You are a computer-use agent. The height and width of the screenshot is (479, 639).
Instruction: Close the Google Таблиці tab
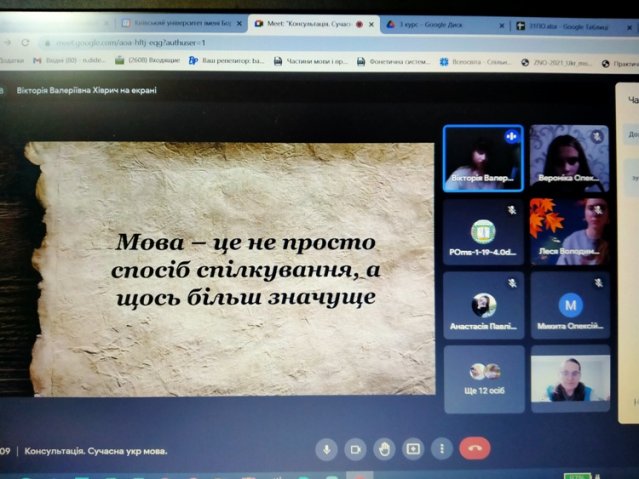click(x=630, y=27)
